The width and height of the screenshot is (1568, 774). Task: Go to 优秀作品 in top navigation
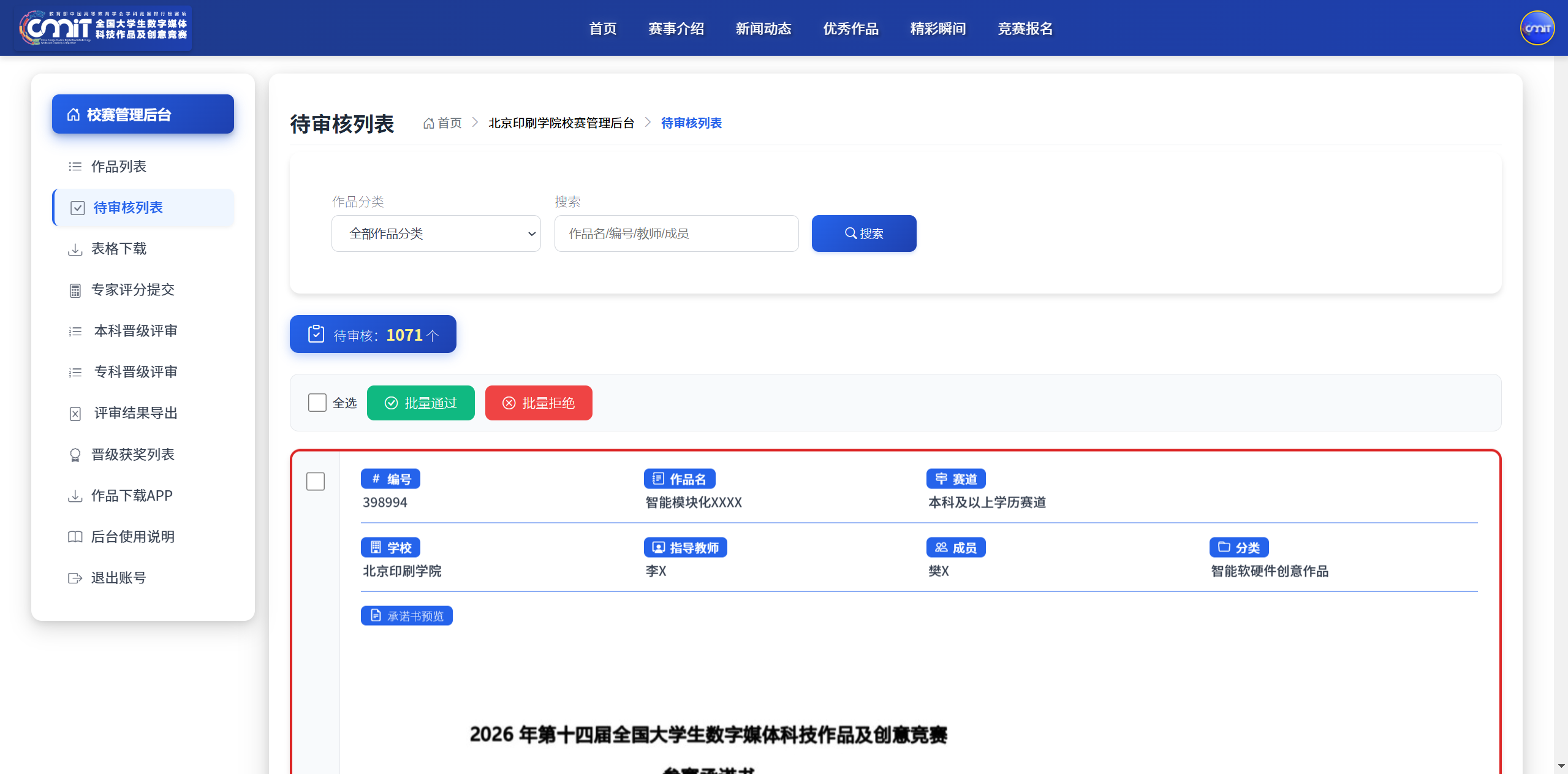tap(850, 29)
